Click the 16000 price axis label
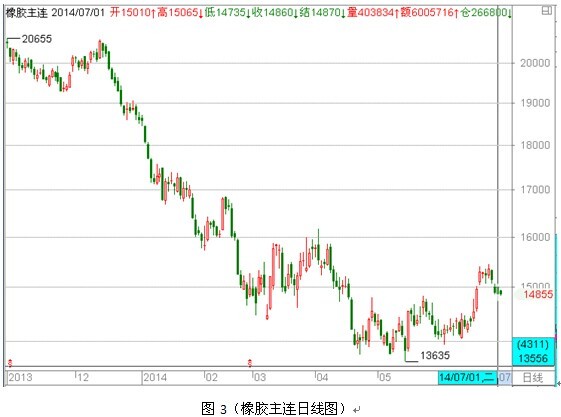 tap(535, 237)
